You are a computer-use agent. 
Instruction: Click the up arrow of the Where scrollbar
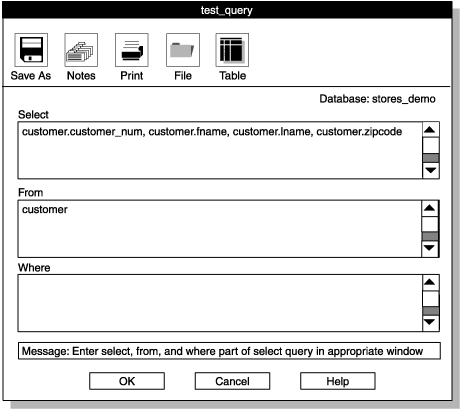tap(431, 283)
